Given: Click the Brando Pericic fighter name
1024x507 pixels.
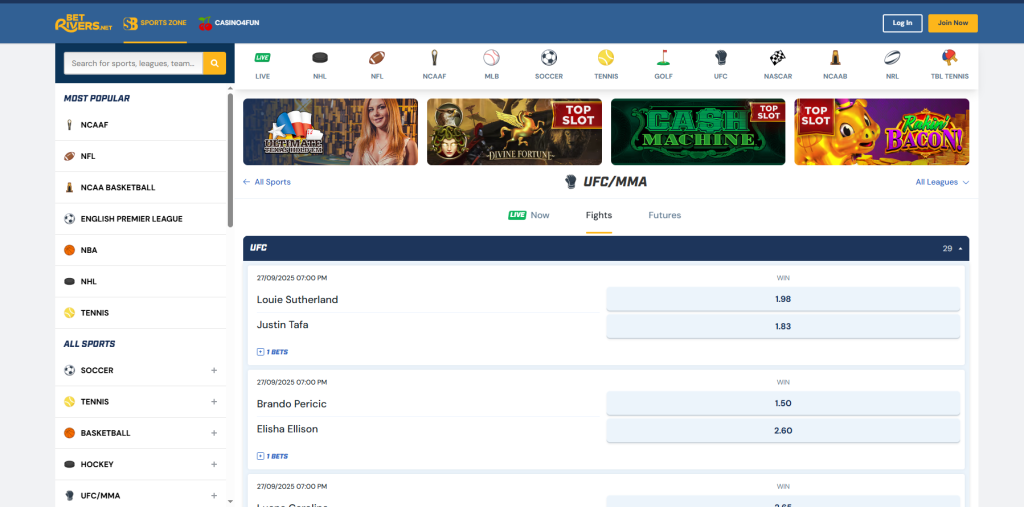Looking at the screenshot, I should click(x=291, y=404).
